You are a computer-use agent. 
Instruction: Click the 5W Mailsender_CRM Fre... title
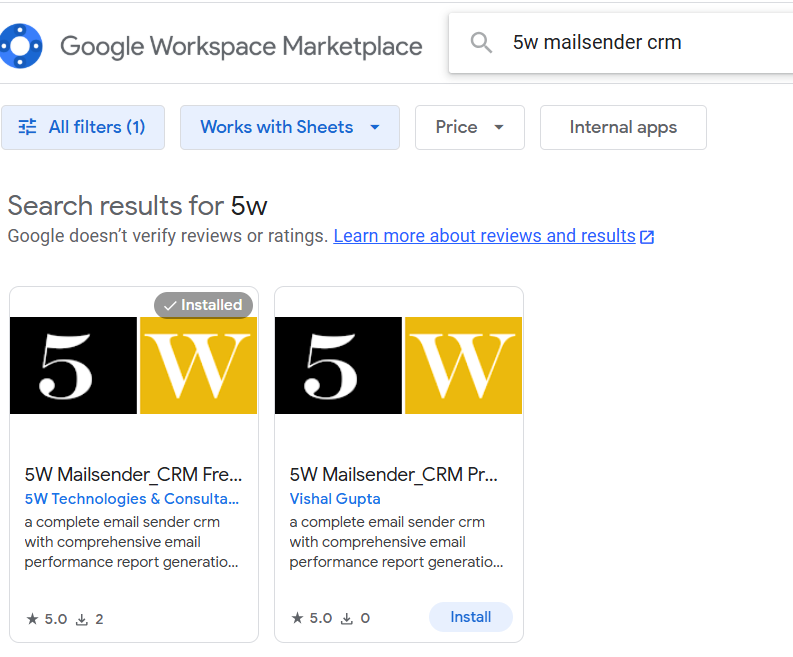(134, 474)
